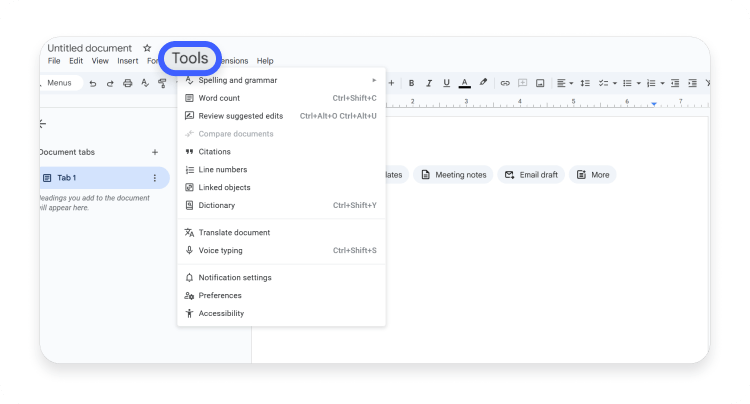Toggle Bold formatting
Viewport: 750px width, 404px height.
411,83
